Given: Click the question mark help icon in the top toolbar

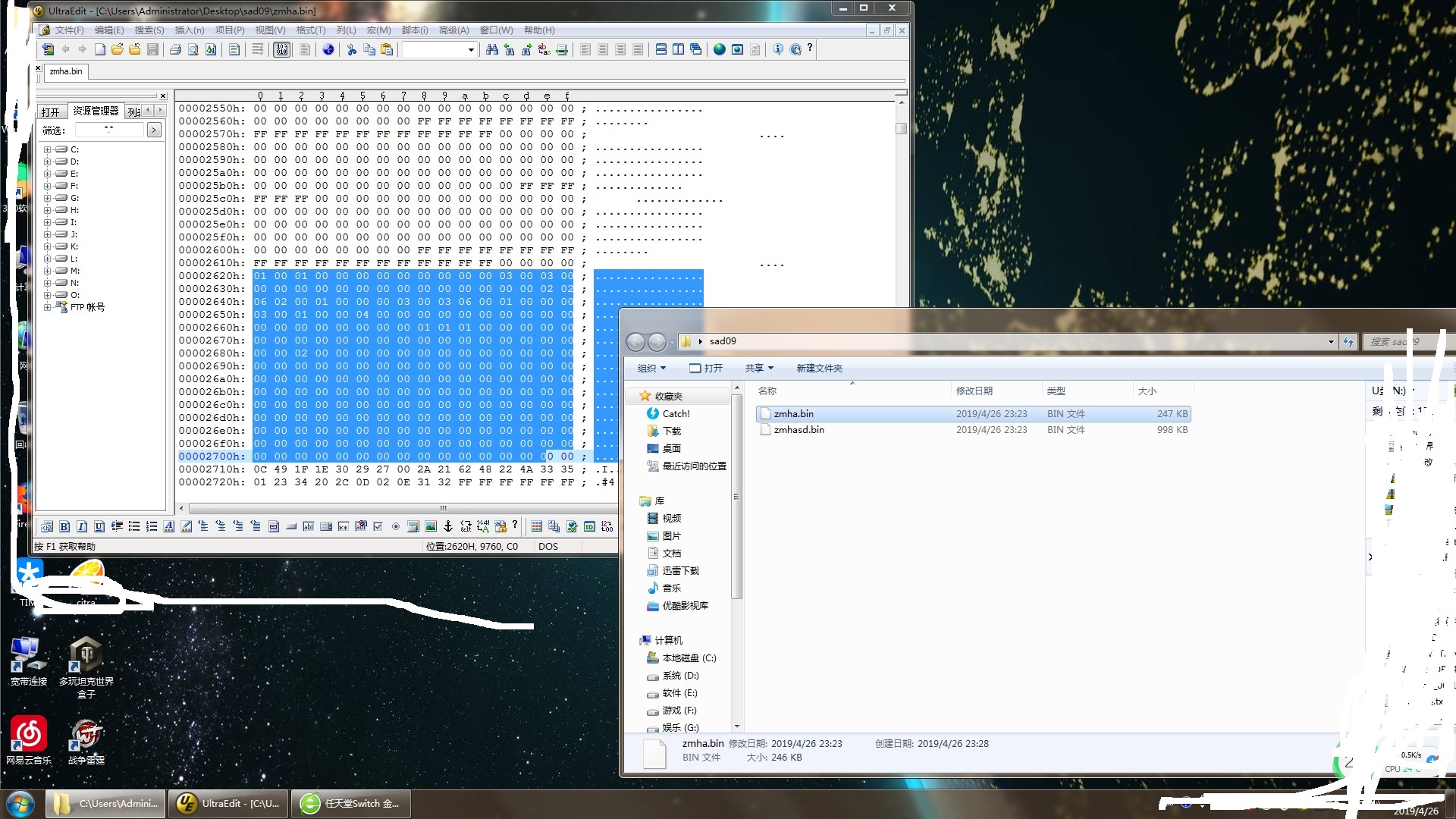Looking at the screenshot, I should pyautogui.click(x=810, y=48).
